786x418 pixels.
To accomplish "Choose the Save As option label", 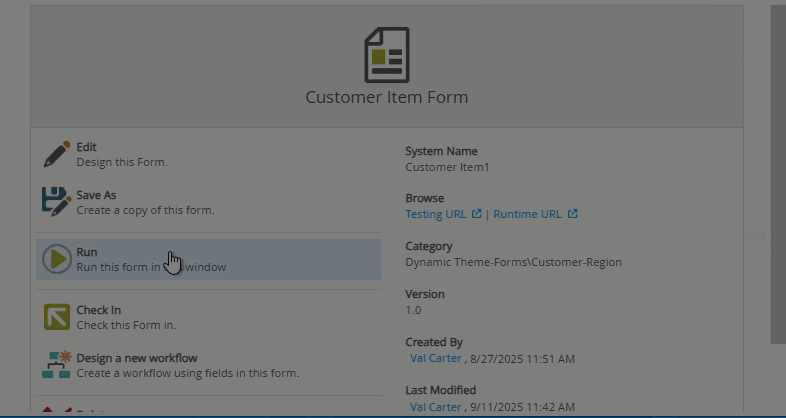I will click(x=96, y=195).
